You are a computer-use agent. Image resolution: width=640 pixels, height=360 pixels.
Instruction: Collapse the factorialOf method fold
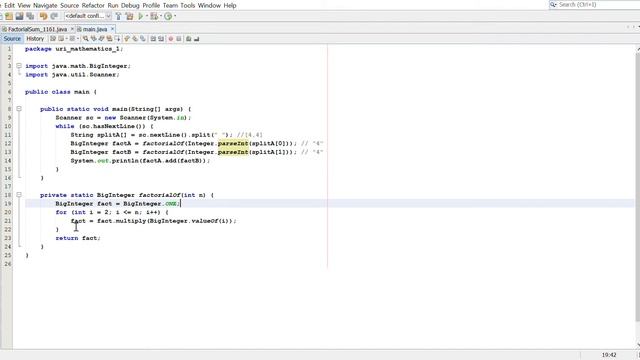(19, 195)
